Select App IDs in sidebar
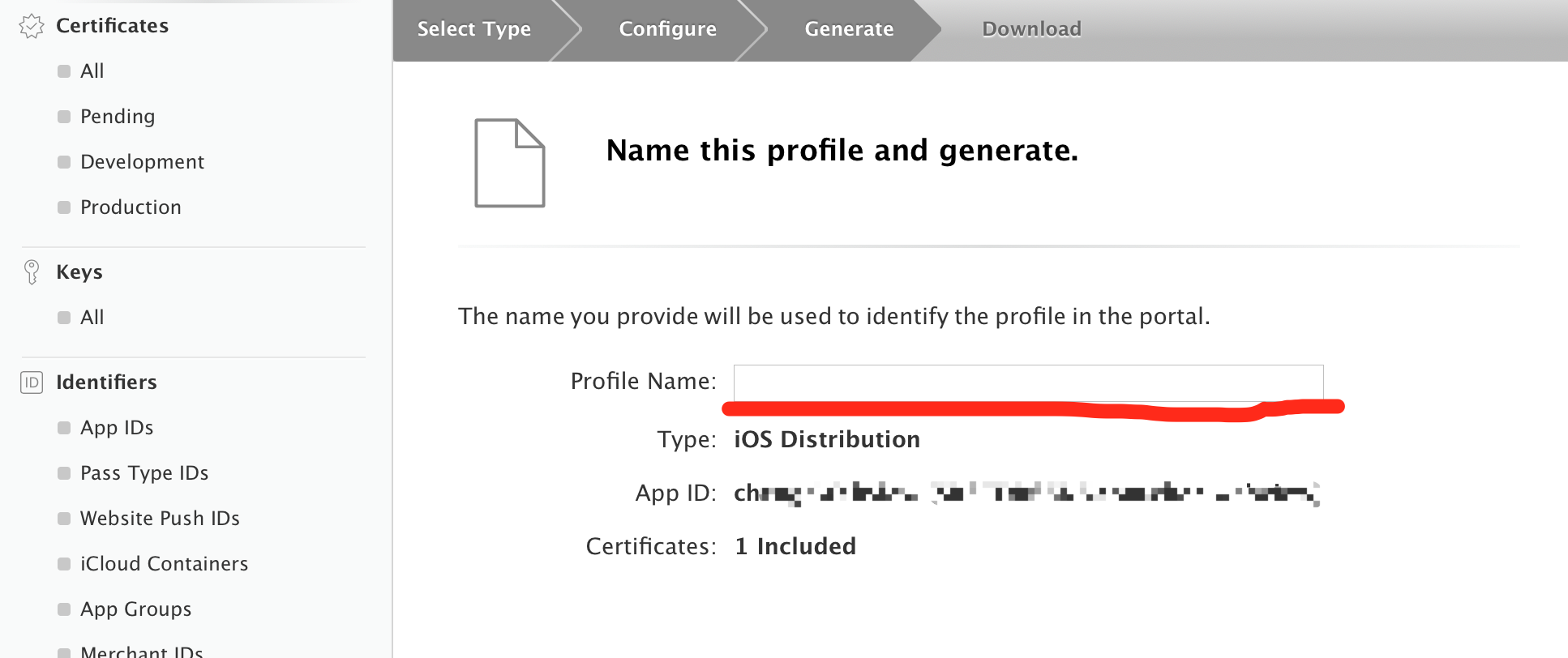Image resolution: width=1568 pixels, height=658 pixels. pos(117,428)
